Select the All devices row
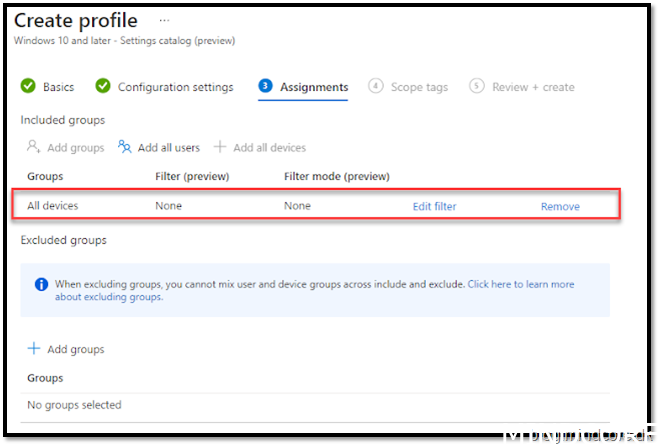660x446 pixels. [x=53, y=206]
